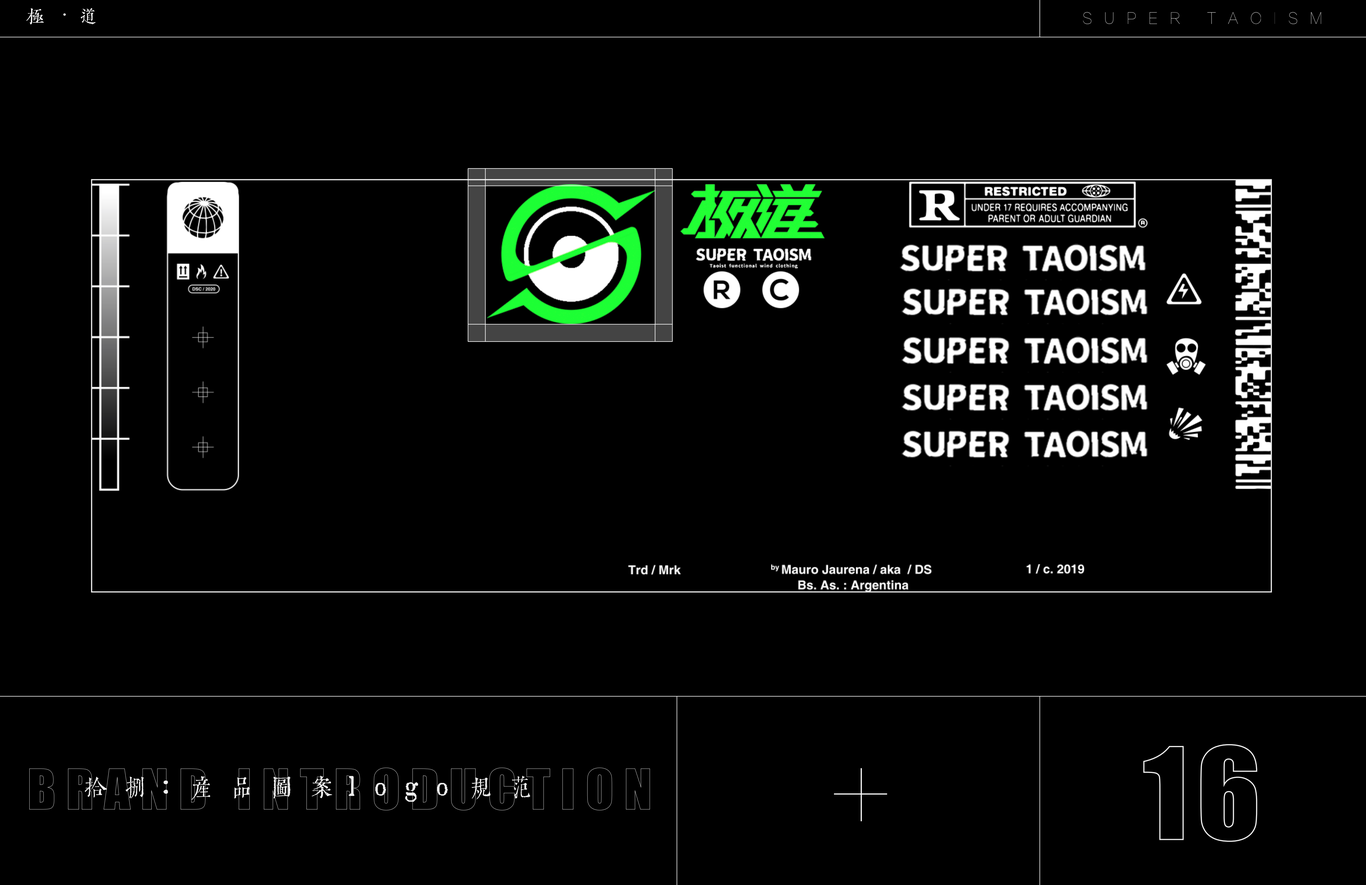This screenshot has height=885, width=1366.
Task: Click SUPER TAOISM line beside the gas mask
Action: (1024, 351)
